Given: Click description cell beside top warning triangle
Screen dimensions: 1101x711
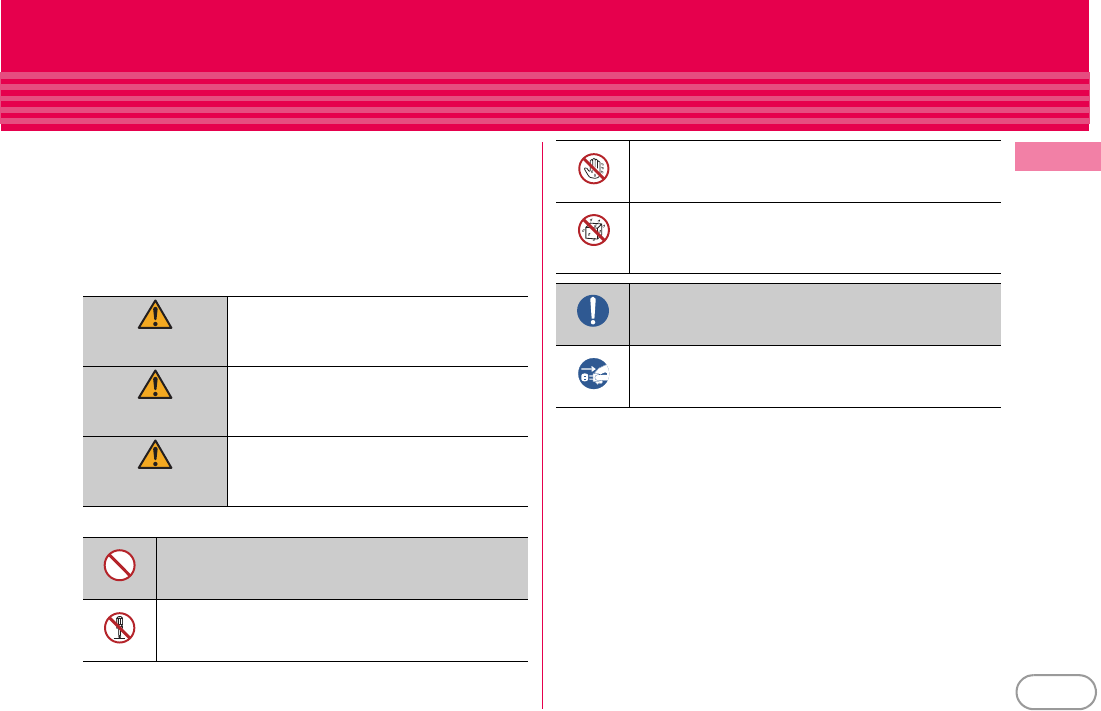Looking at the screenshot, I should tap(377, 331).
